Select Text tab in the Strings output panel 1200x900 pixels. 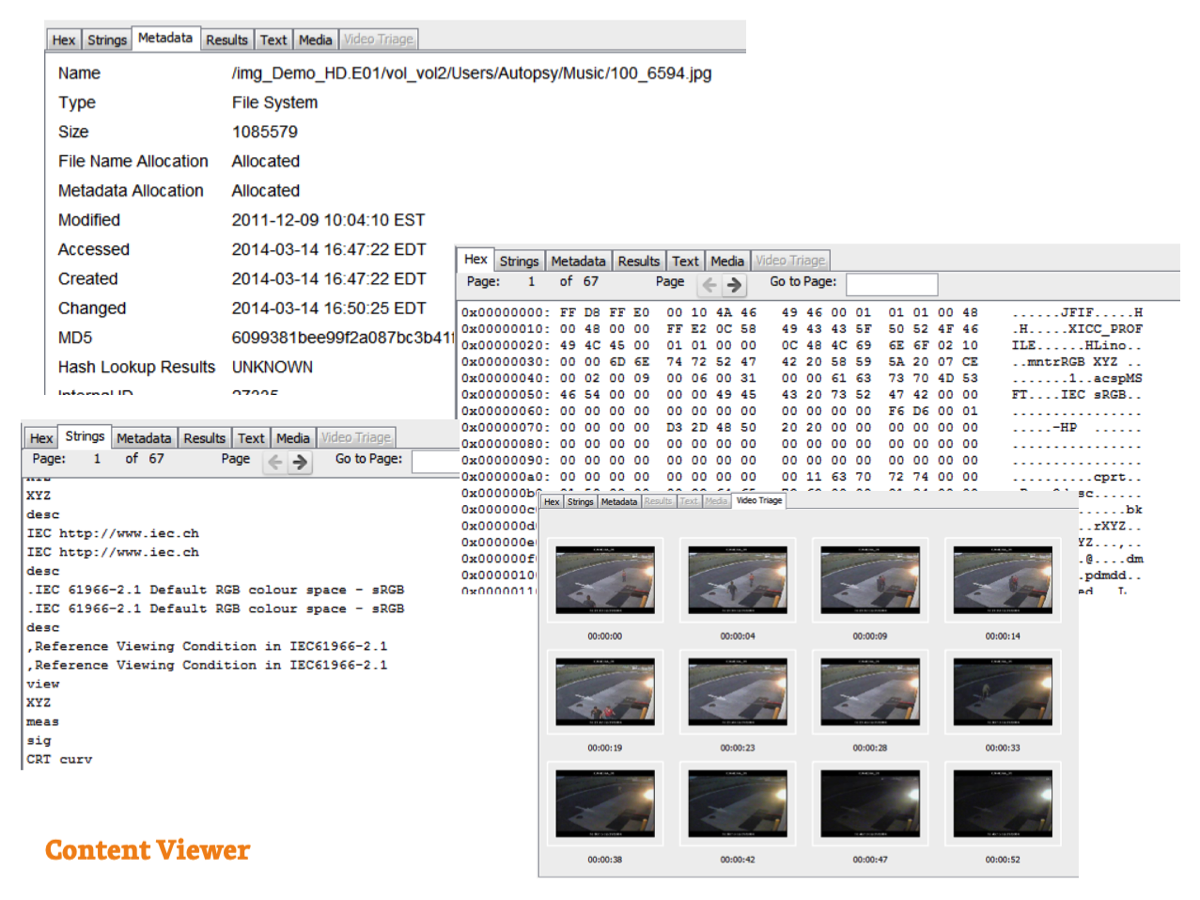coord(251,438)
